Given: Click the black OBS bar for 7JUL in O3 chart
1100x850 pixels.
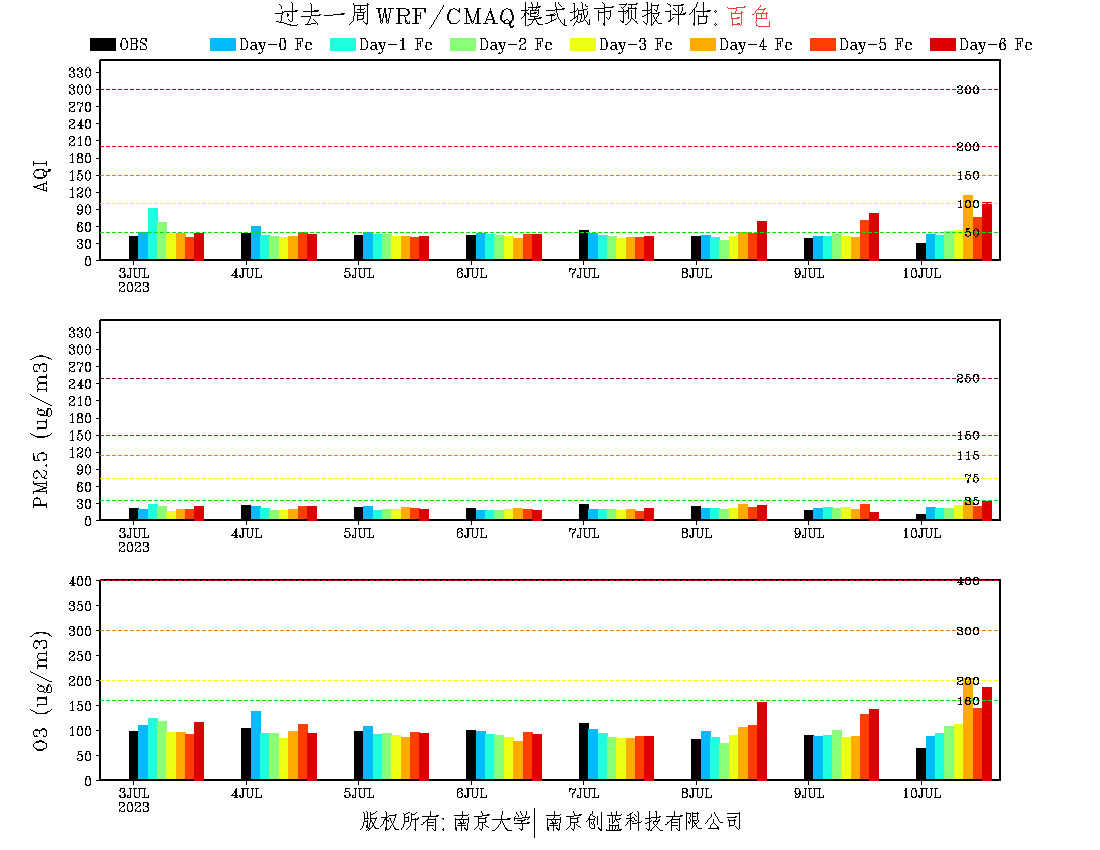Looking at the screenshot, I should (x=584, y=752).
